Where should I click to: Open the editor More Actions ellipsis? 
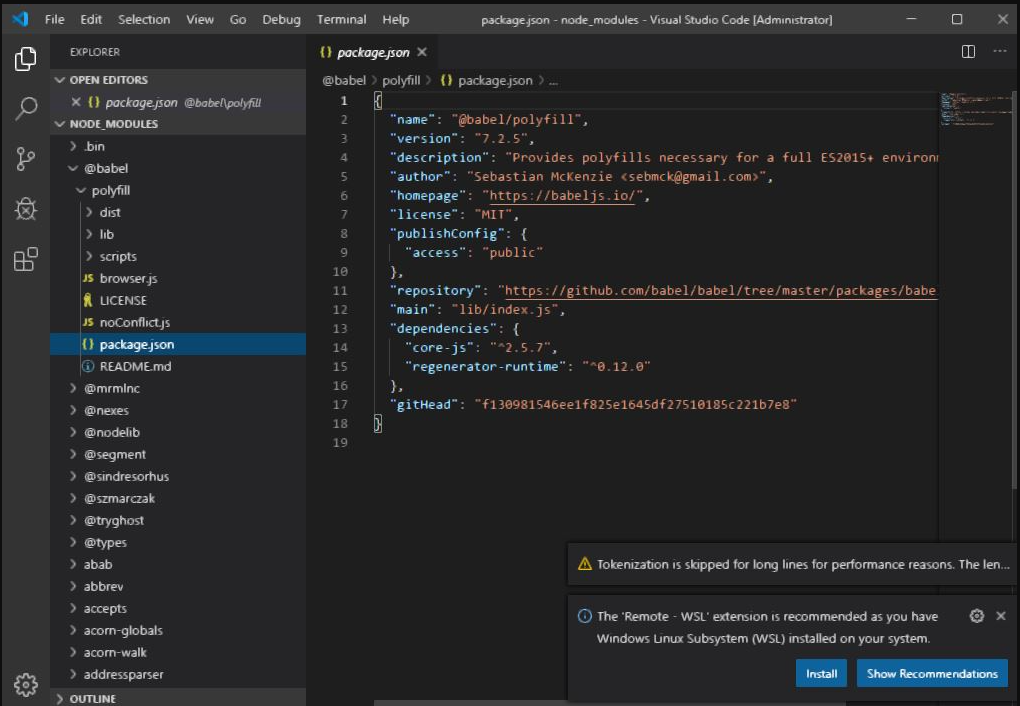1000,51
